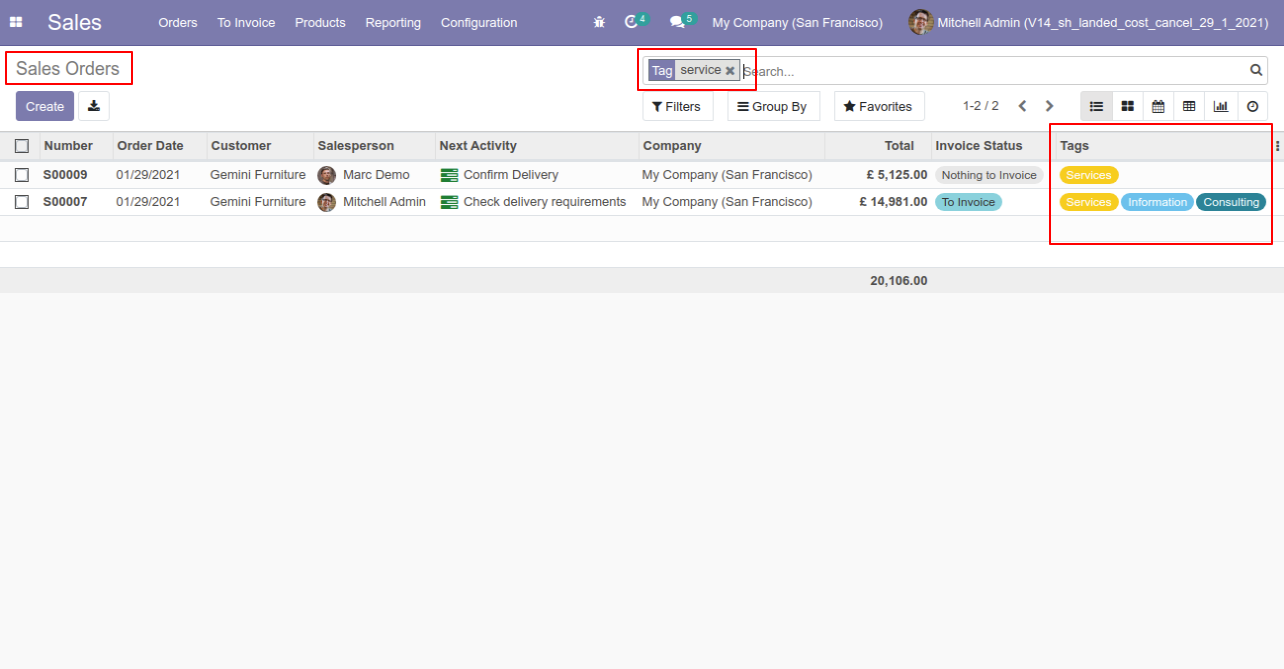The height and width of the screenshot is (669, 1284).
Task: Go to previous page arrow
Action: [x=1022, y=106]
